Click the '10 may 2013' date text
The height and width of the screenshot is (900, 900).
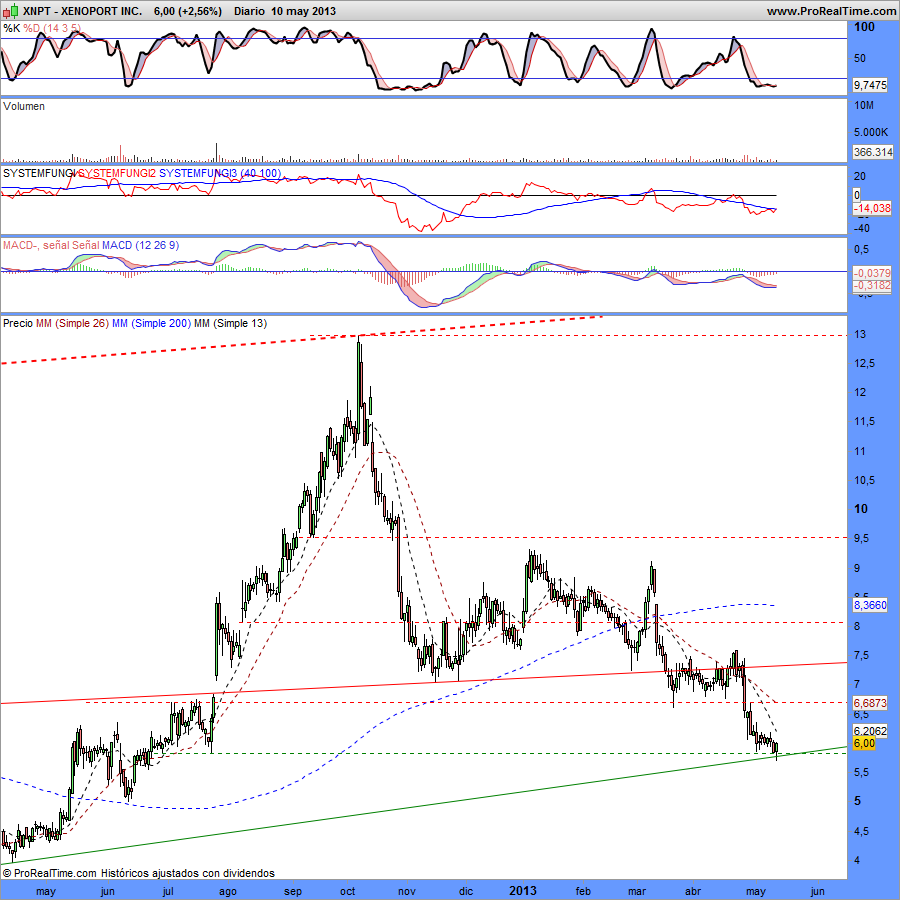pyautogui.click(x=303, y=11)
